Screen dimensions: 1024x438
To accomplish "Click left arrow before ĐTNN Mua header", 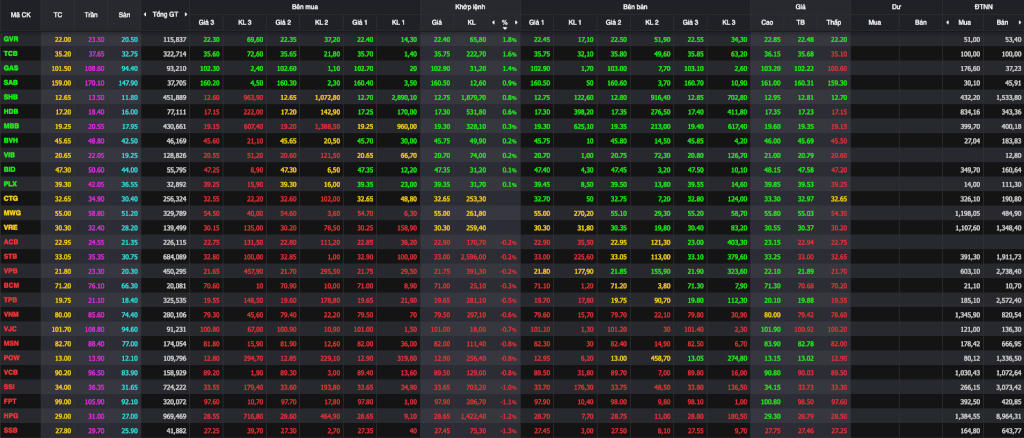I will coord(948,22).
